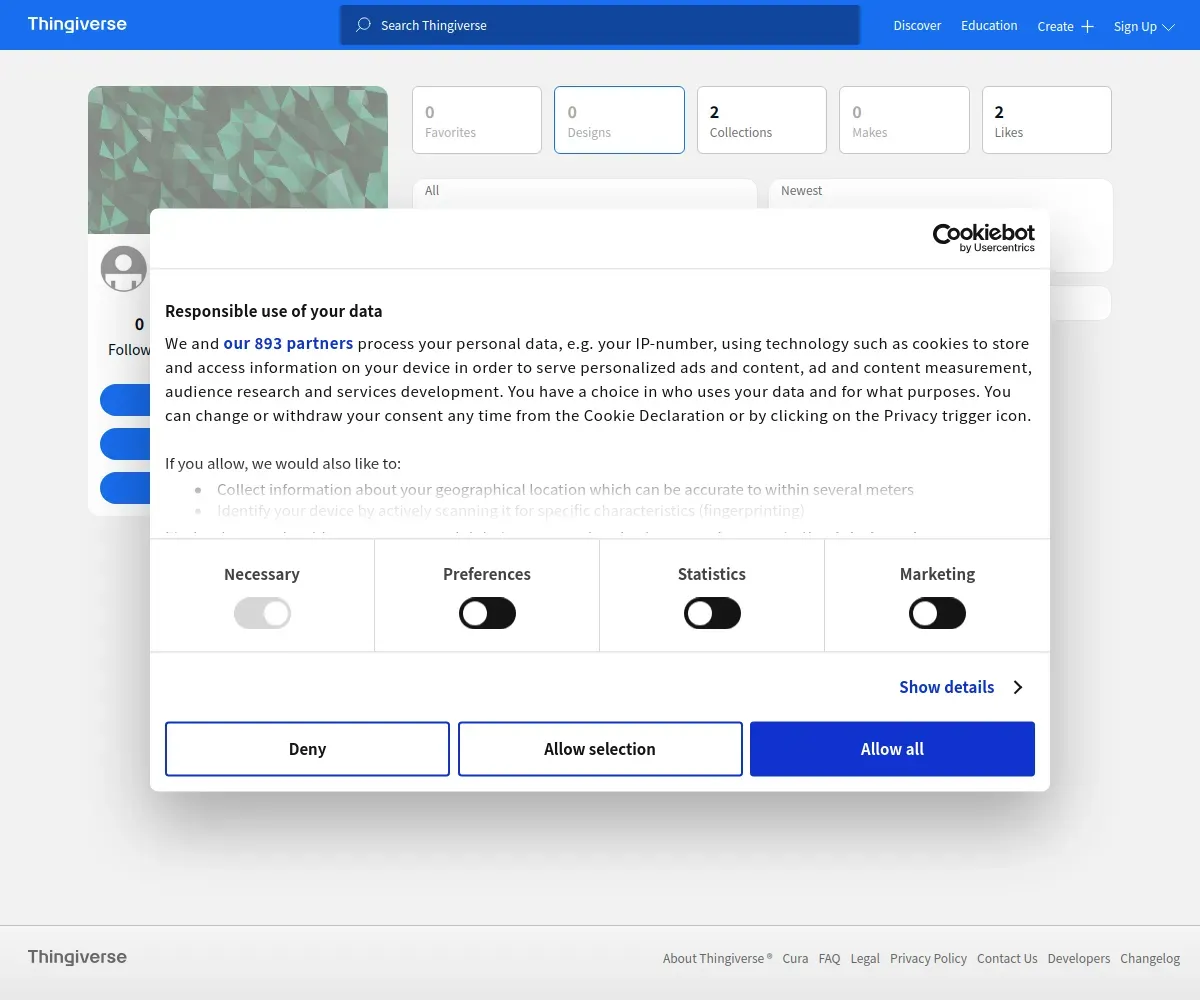
Task: Click the "Responsible use of your data" heading
Action: (x=273, y=311)
